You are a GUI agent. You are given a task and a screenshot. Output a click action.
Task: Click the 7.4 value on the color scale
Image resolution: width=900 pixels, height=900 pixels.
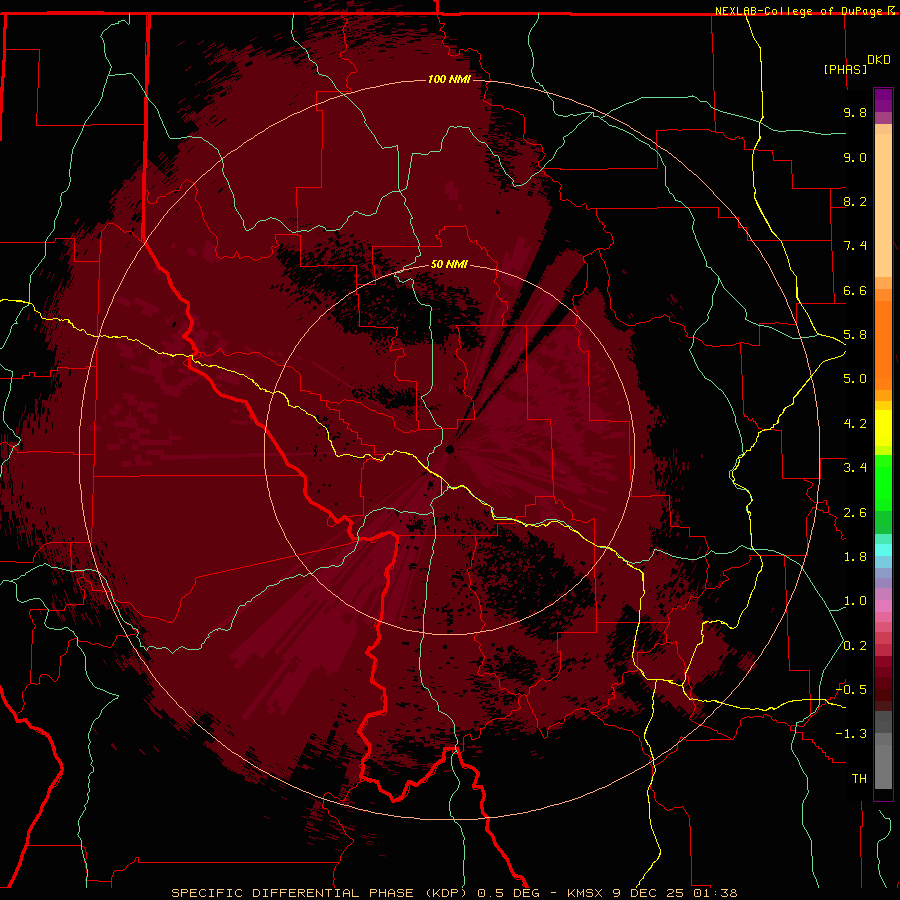pos(855,246)
